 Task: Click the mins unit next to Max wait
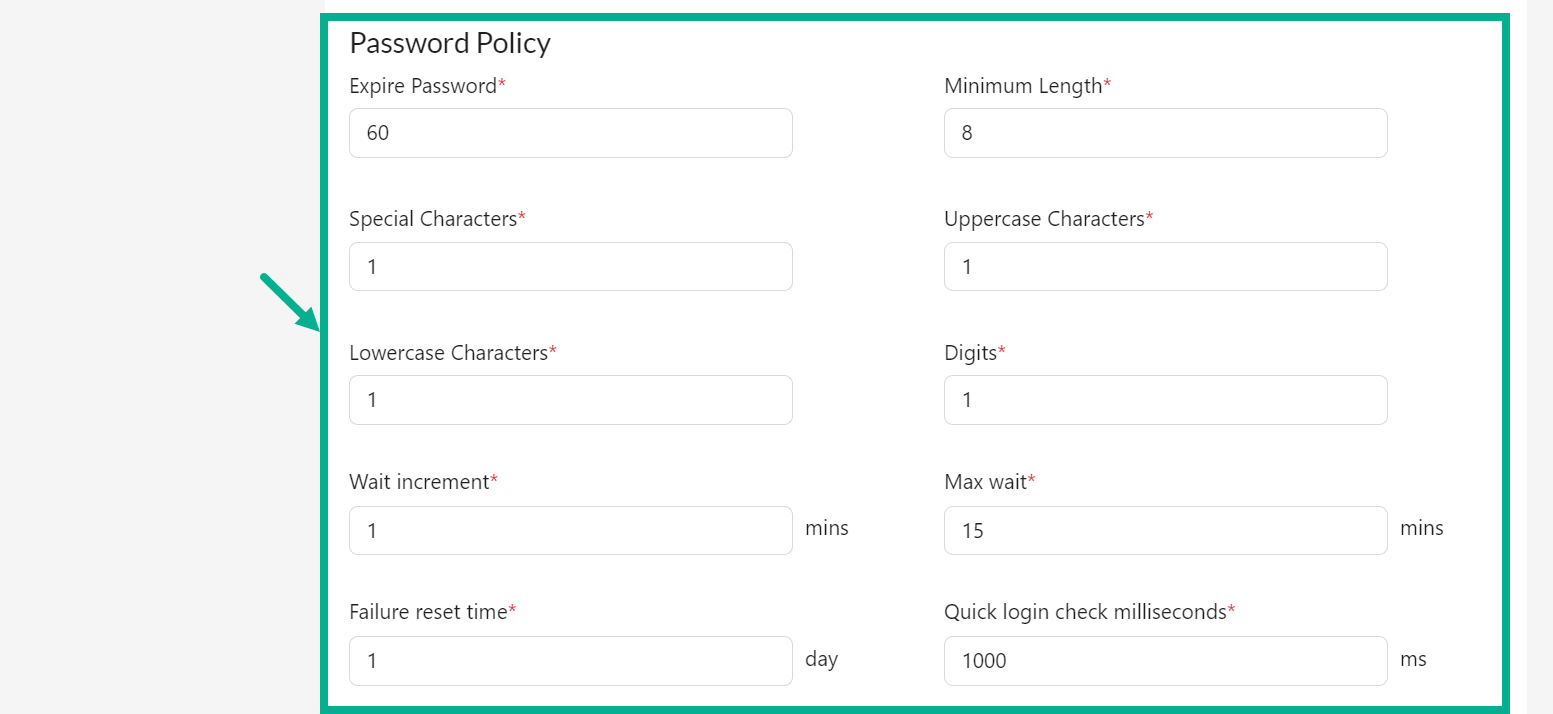[x=1421, y=528]
